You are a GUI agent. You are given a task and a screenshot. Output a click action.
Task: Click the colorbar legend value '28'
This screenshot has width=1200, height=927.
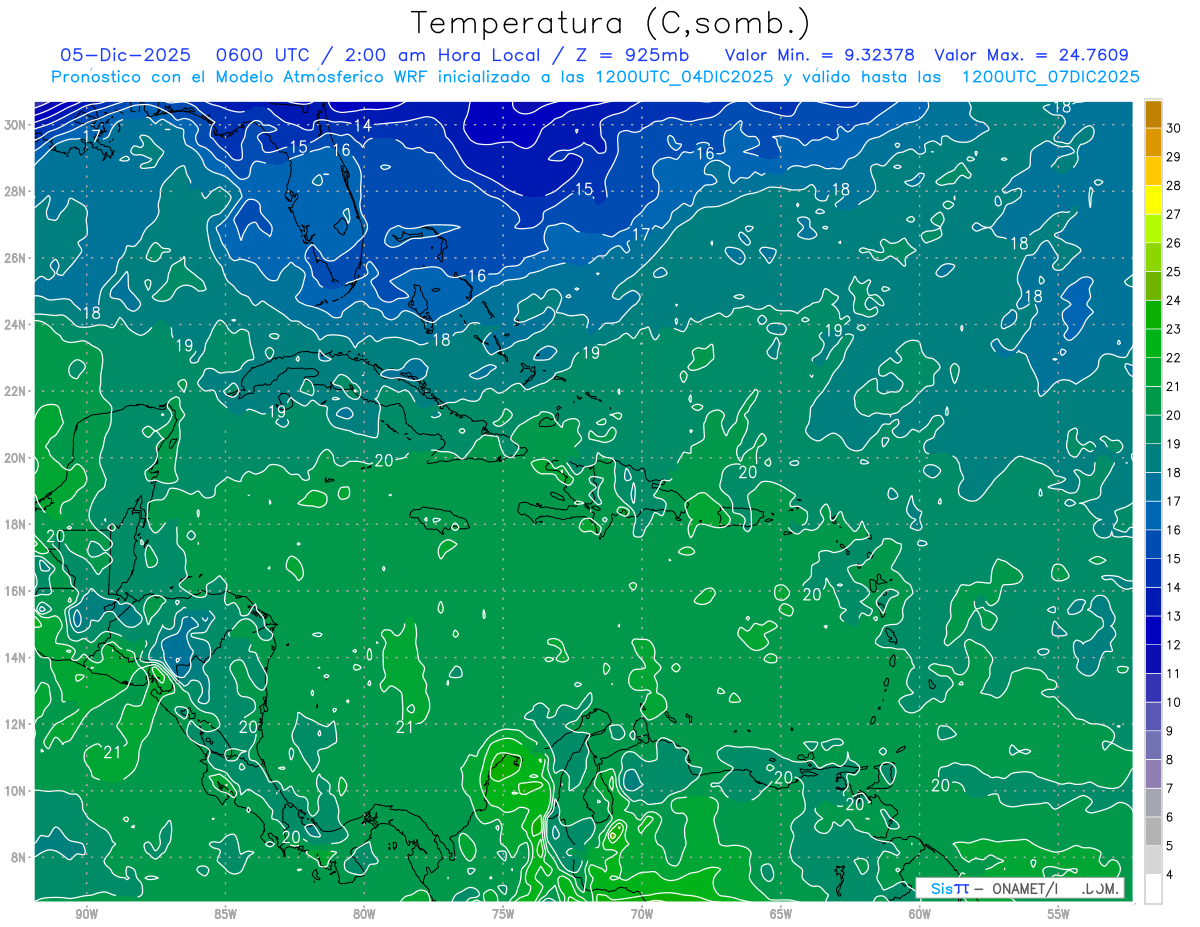click(x=1173, y=186)
